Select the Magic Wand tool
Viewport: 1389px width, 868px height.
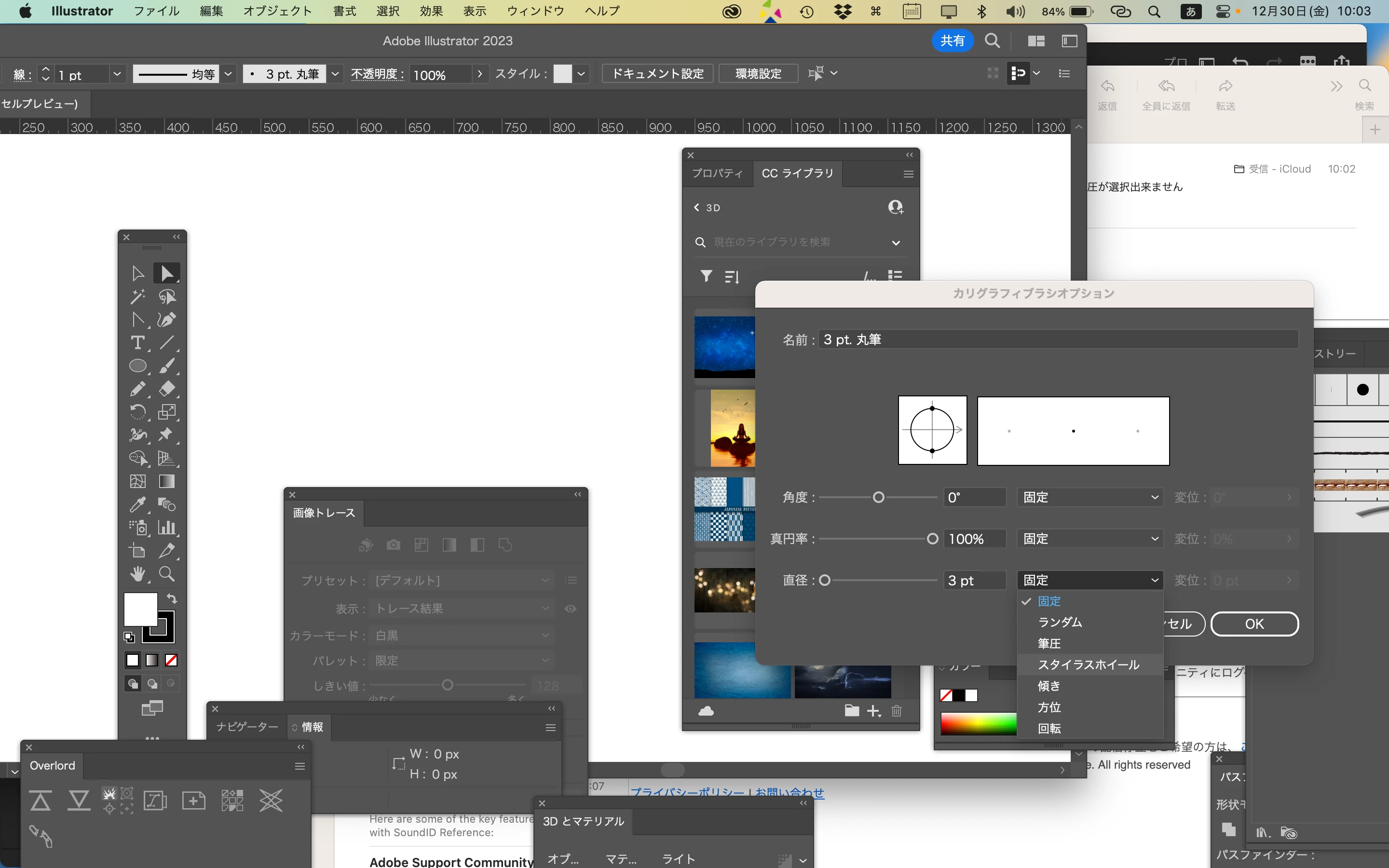coord(137,297)
